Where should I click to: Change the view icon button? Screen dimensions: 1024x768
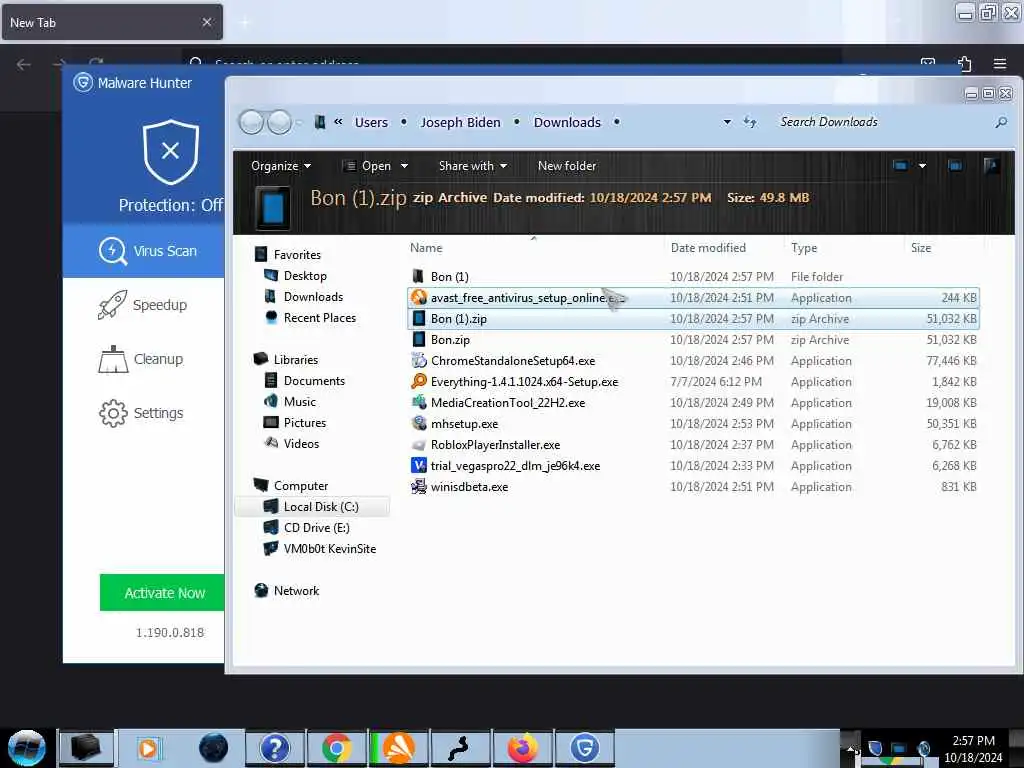point(900,166)
